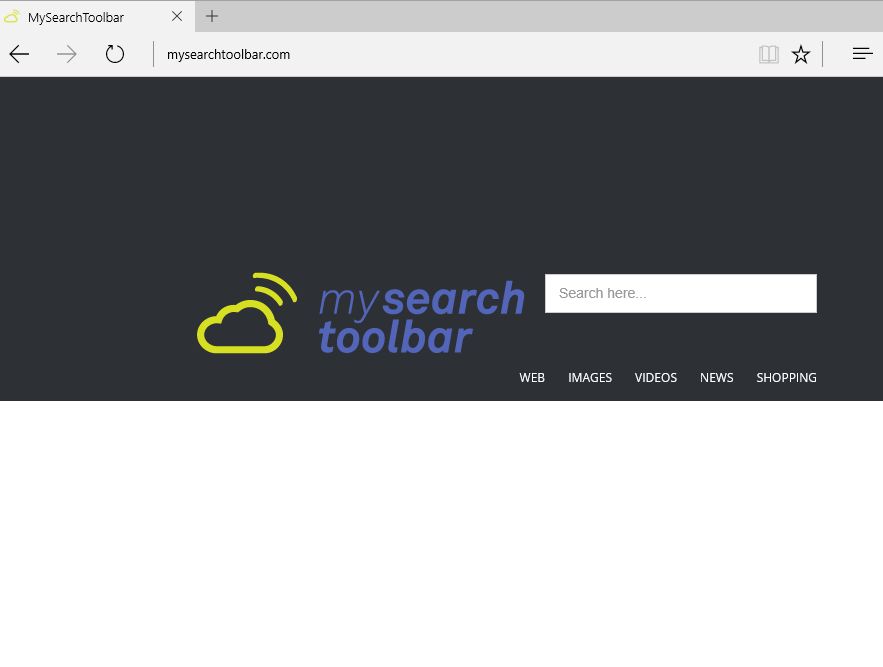Click inside the Search here input box

[681, 293]
